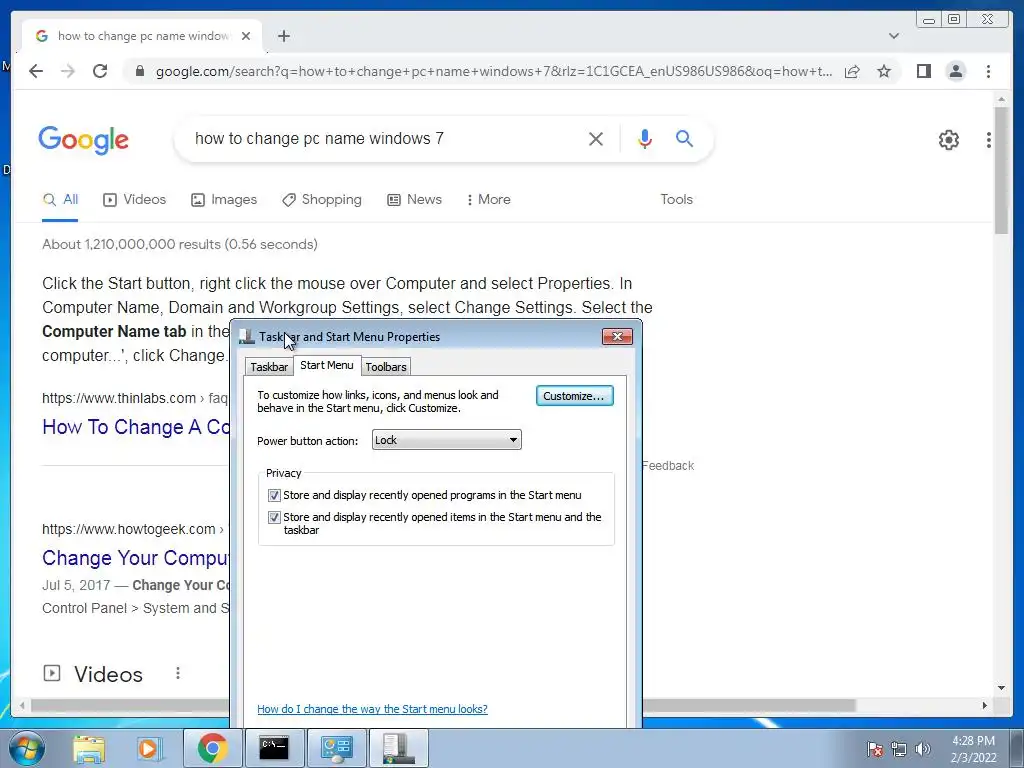Uncheck store recently opened items
Viewport: 1024px width, 768px height.
click(x=274, y=517)
